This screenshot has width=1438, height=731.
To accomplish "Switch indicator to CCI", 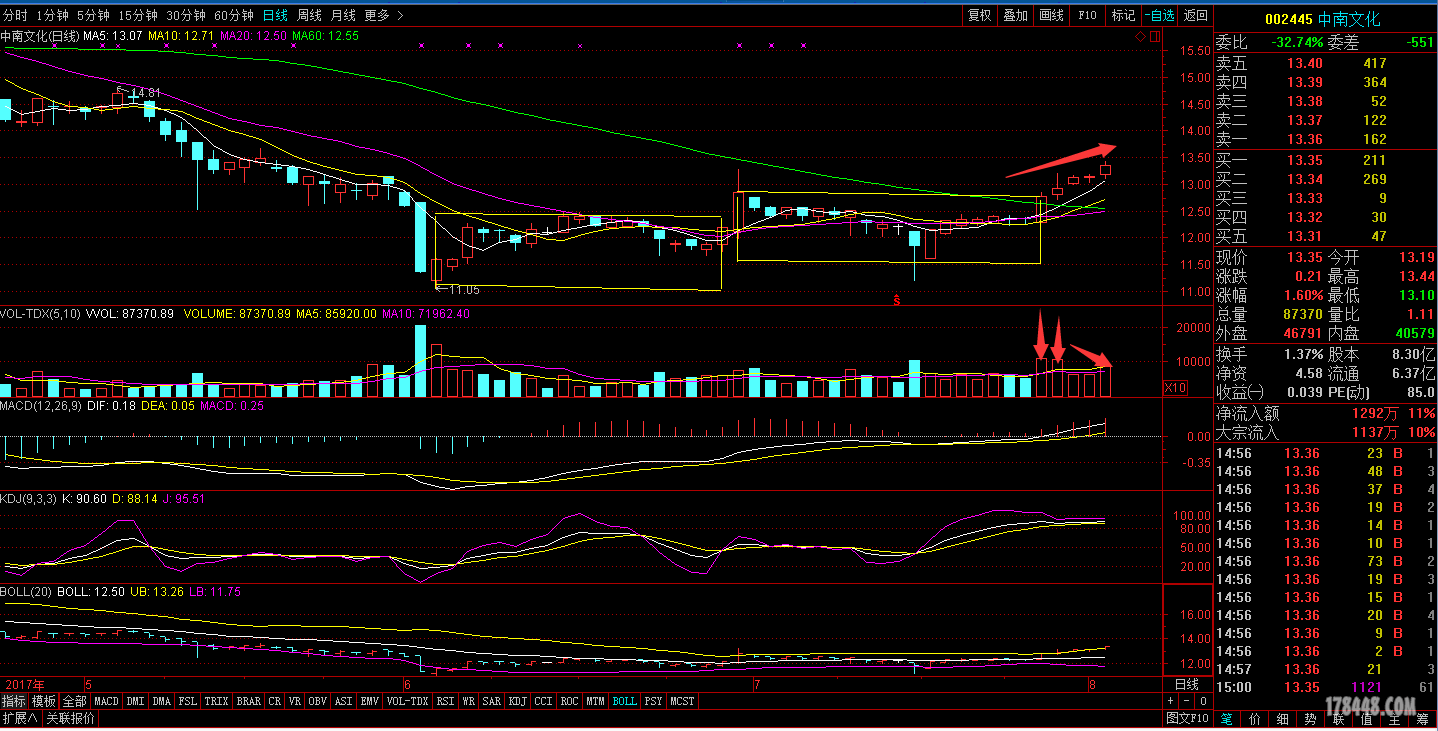I will (543, 701).
